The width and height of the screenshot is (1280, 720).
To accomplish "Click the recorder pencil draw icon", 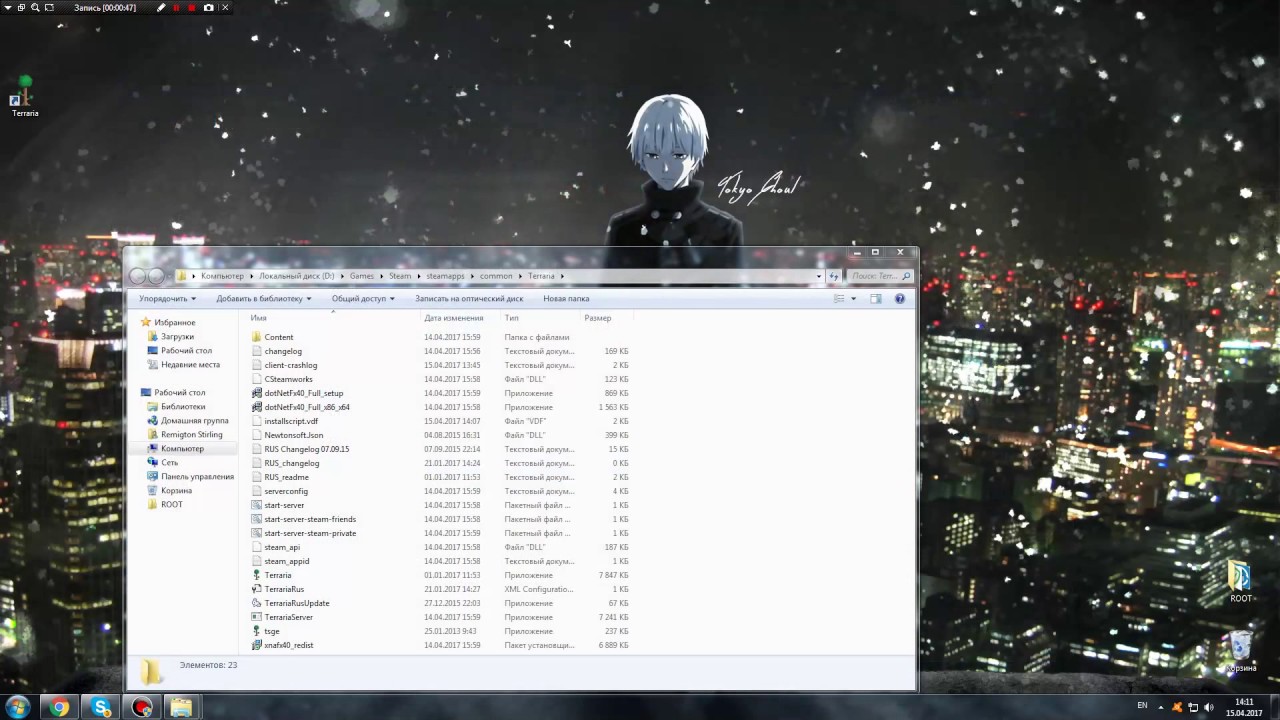I will pos(162,7).
